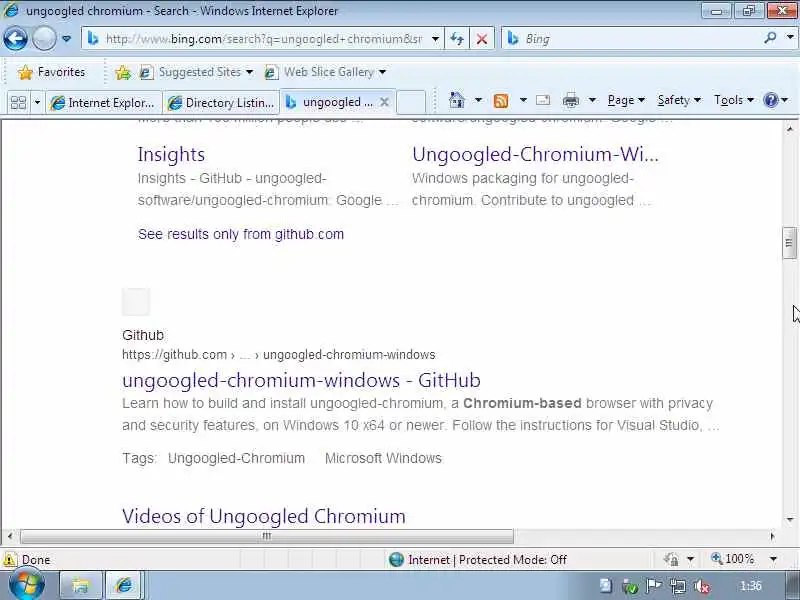The height and width of the screenshot is (600, 800).
Task: Expand the Home button dropdown arrow
Action: (x=478, y=100)
